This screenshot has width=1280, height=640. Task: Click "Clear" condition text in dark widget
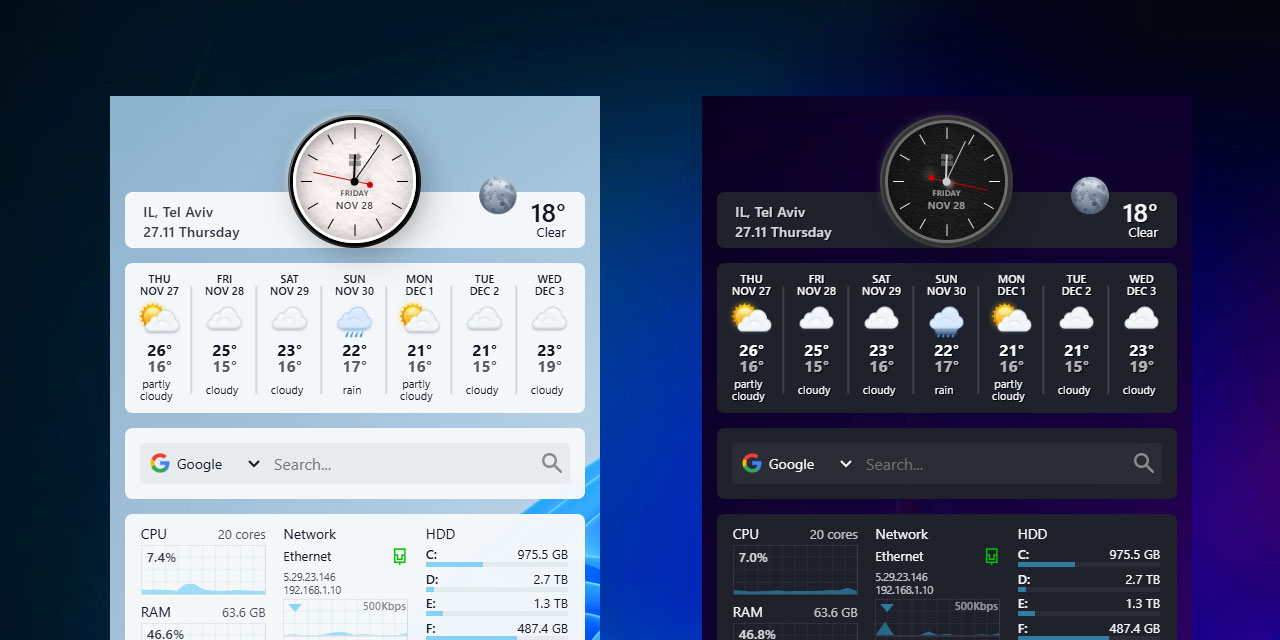(1143, 233)
